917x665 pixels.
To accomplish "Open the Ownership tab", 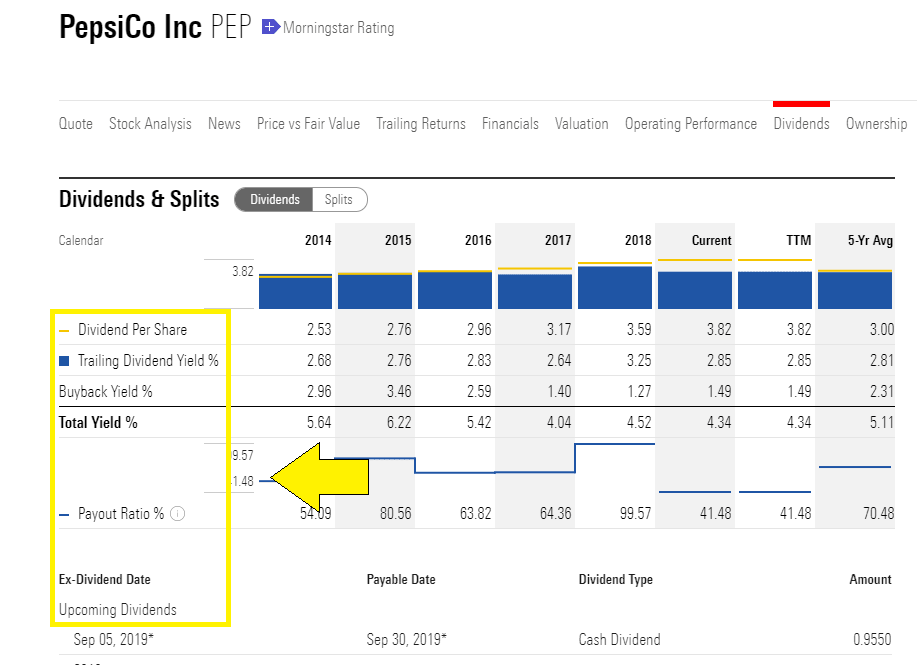I will [x=877, y=124].
